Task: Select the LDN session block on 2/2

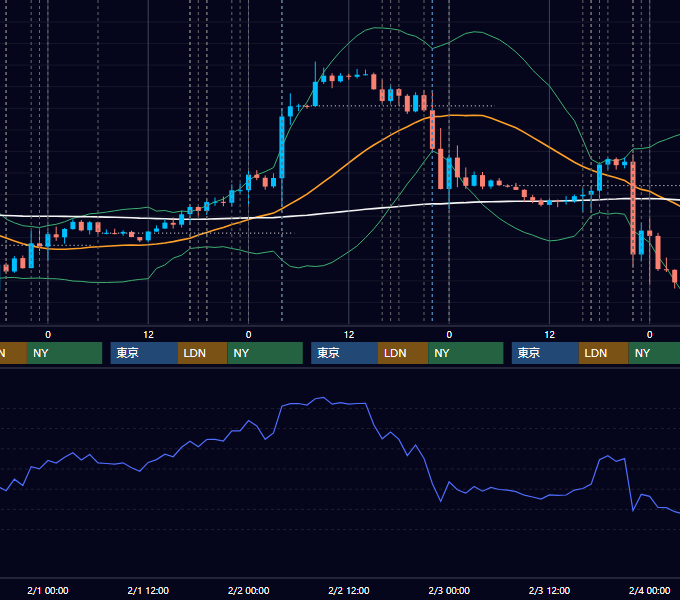Action: (x=403, y=353)
